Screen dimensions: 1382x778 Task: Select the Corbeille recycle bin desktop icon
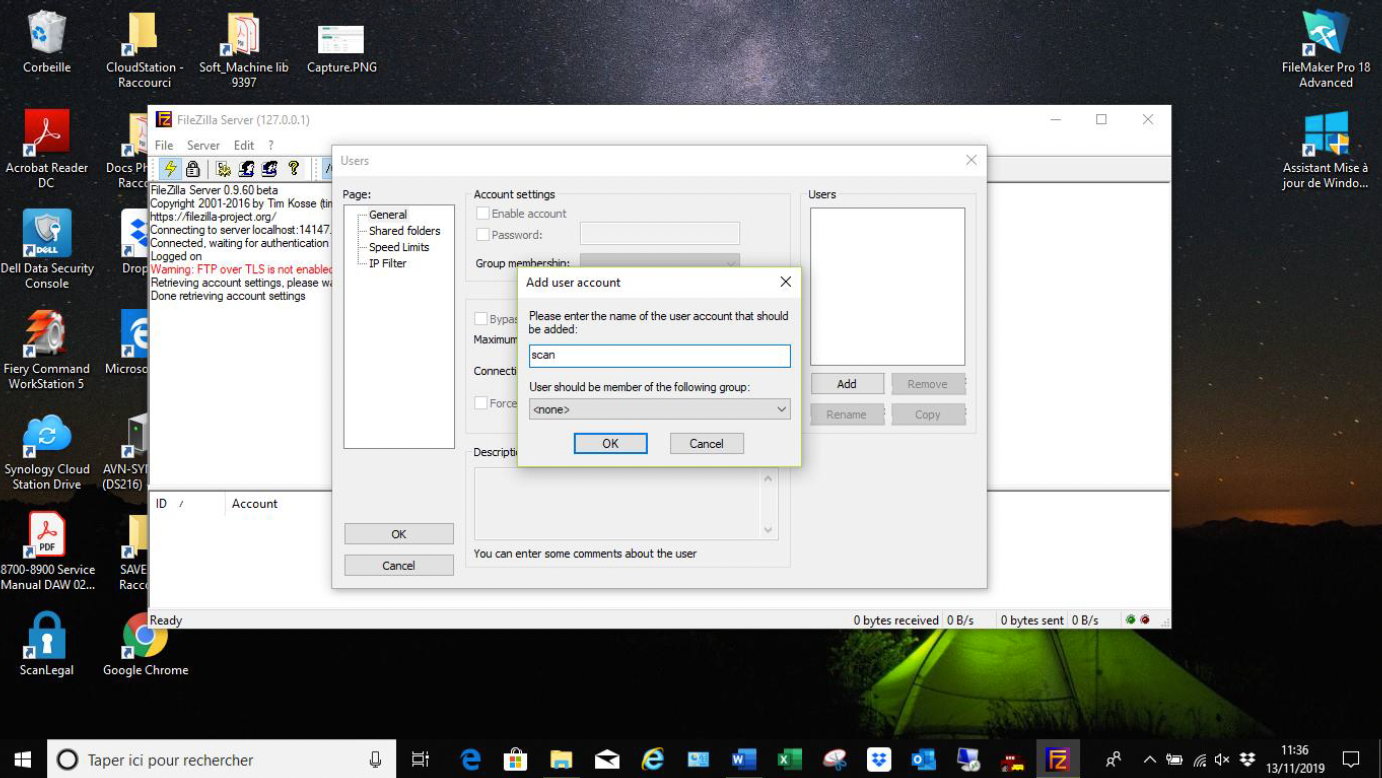47,42
